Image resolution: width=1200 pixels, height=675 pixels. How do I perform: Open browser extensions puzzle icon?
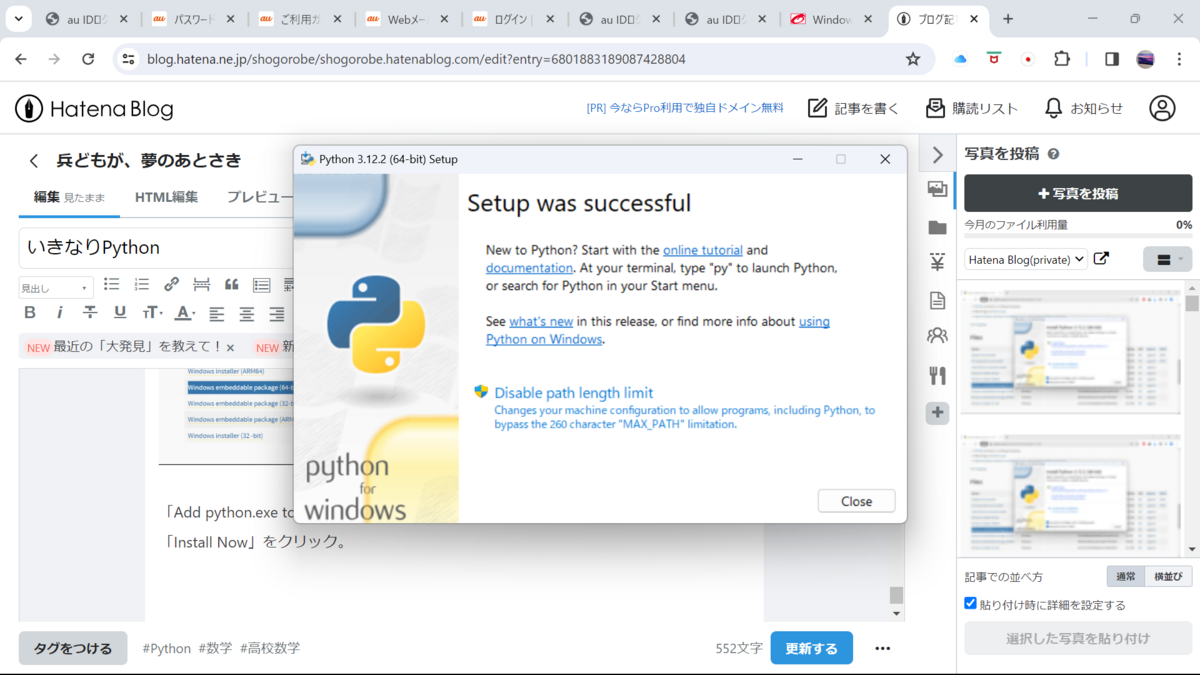(x=1062, y=59)
